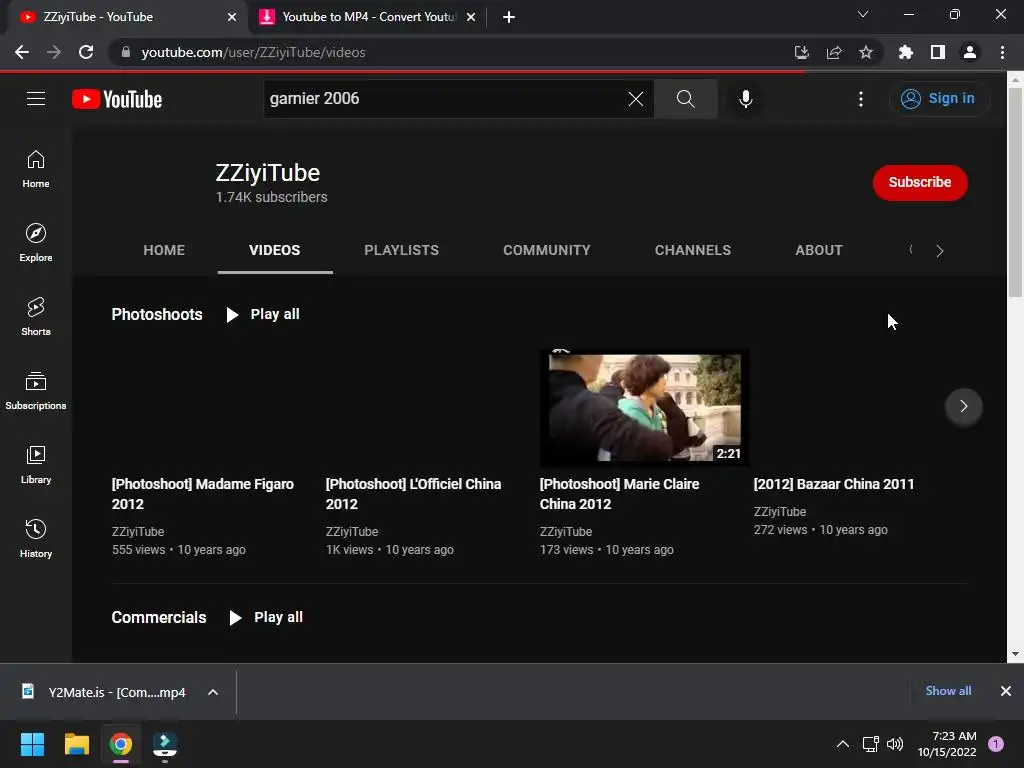Image resolution: width=1024 pixels, height=768 pixels.
Task: Go to Home in the sidebar
Action: coord(36,169)
